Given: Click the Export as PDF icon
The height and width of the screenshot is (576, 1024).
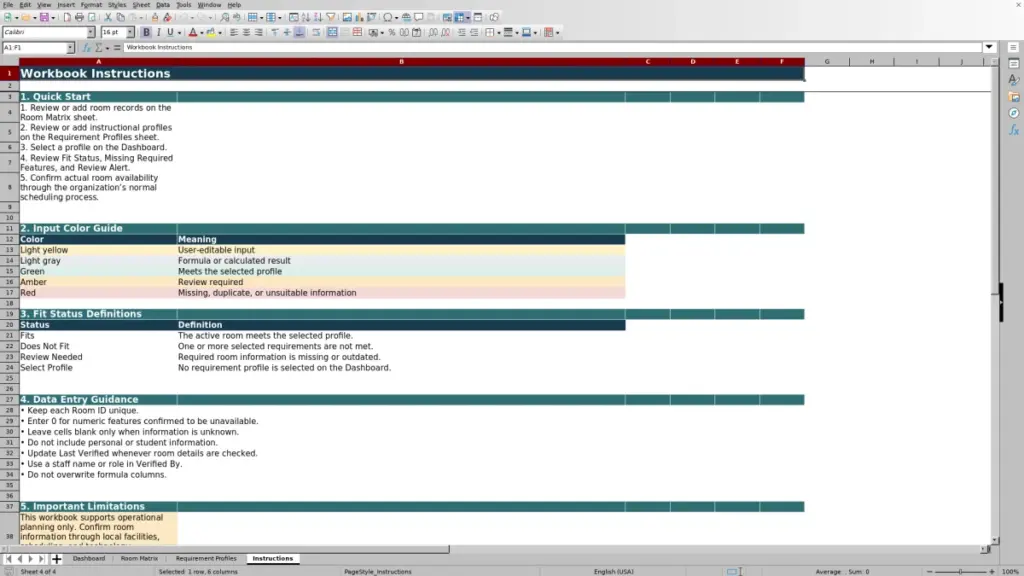Looking at the screenshot, I should coord(67,17).
